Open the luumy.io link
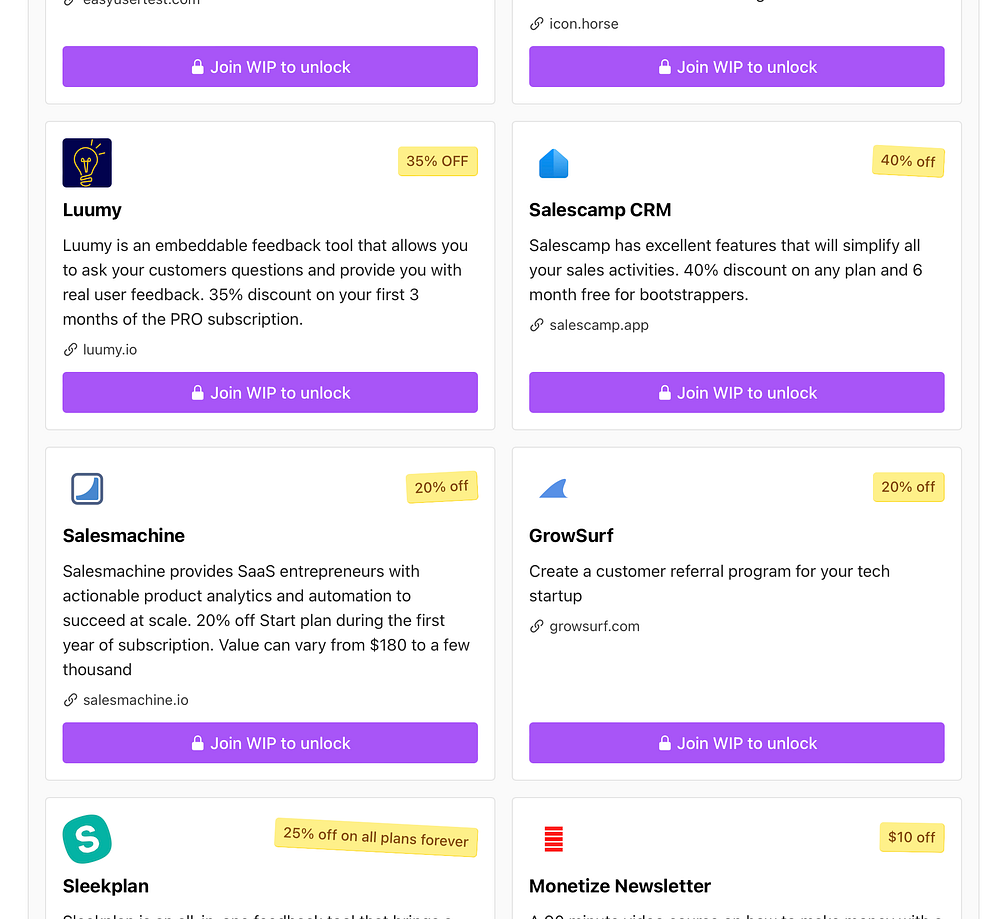Image resolution: width=1000 pixels, height=919 pixels. pyautogui.click(x=110, y=350)
